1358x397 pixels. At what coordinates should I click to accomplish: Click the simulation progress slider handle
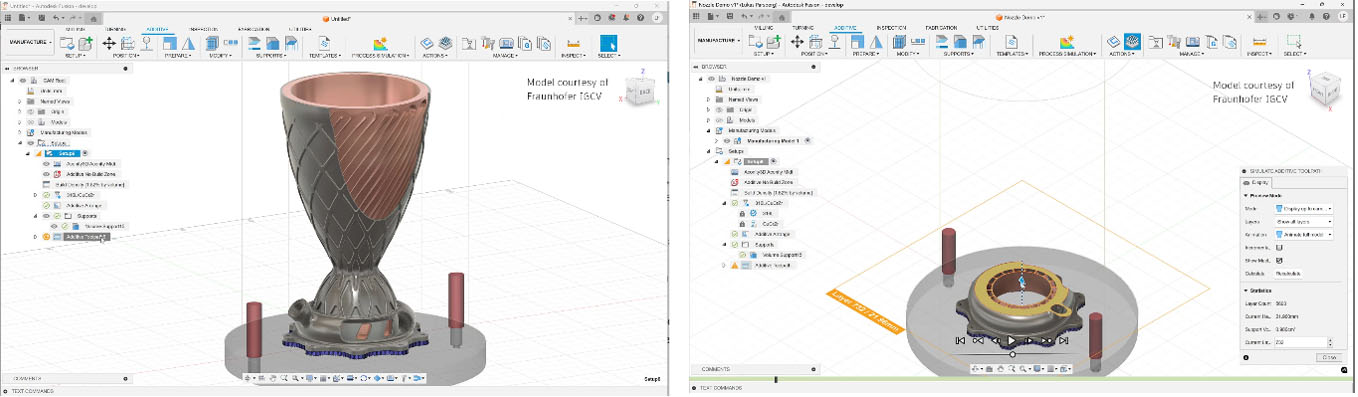(1012, 353)
